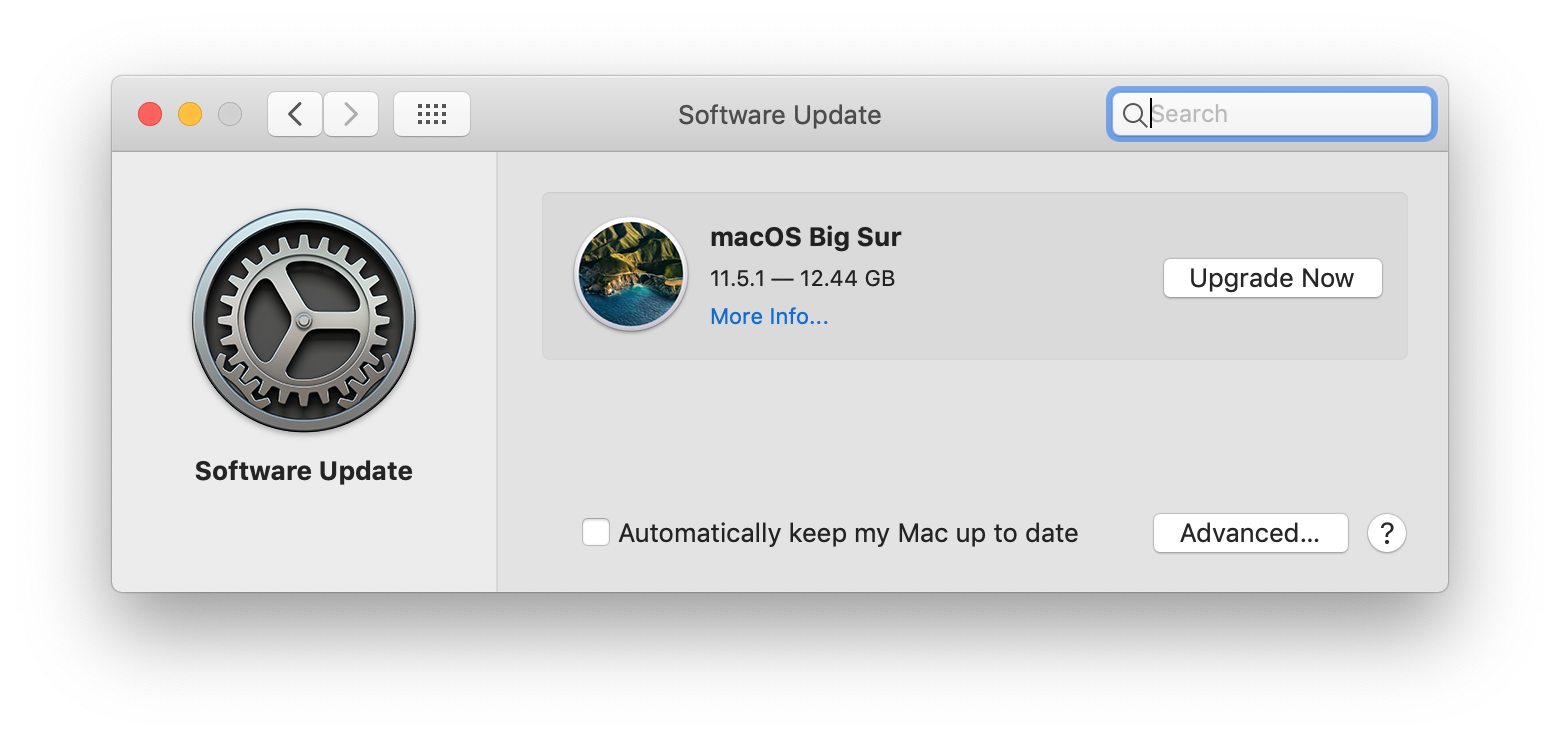Click the 11.5.1 — 12.44 GB version text
1560x740 pixels.
[x=802, y=278]
